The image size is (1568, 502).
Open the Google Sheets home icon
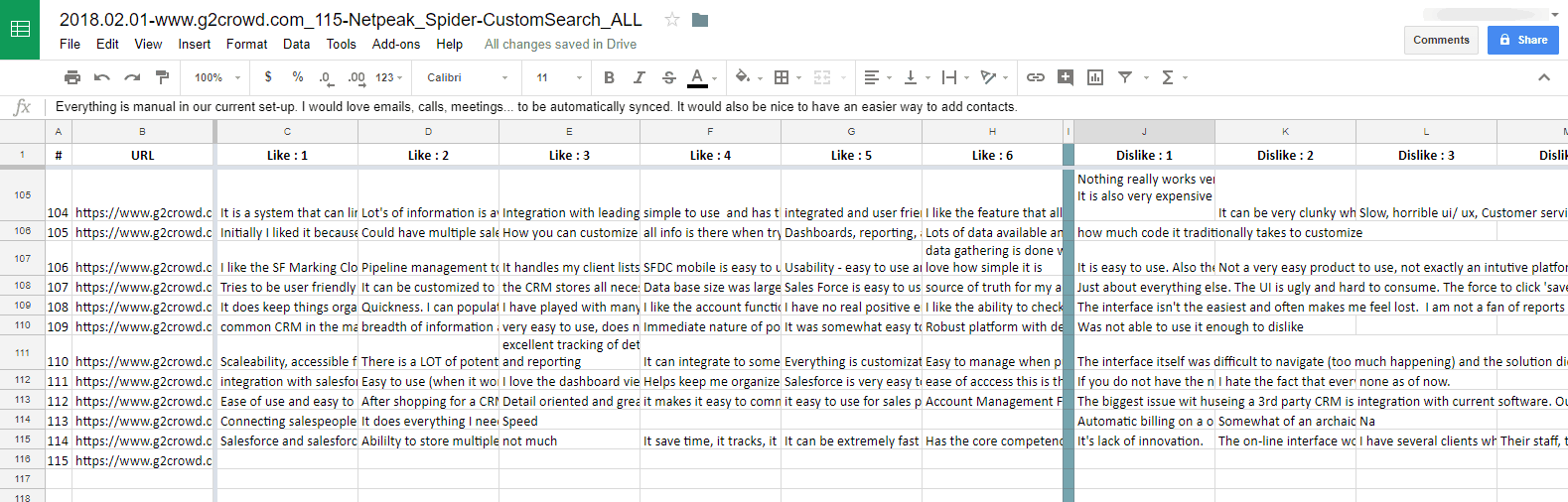coord(20,30)
